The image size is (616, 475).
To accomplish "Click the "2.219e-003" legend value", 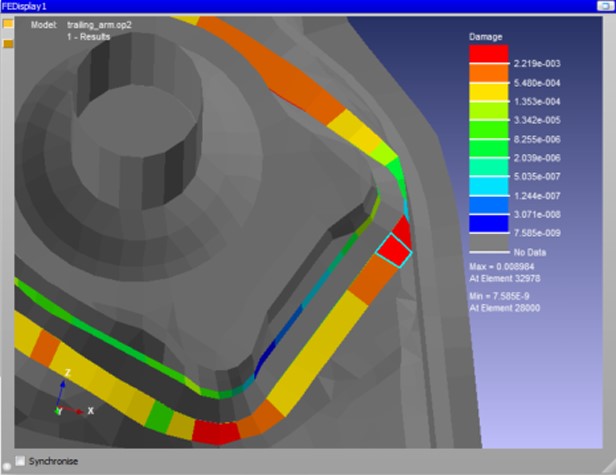I will click(537, 64).
